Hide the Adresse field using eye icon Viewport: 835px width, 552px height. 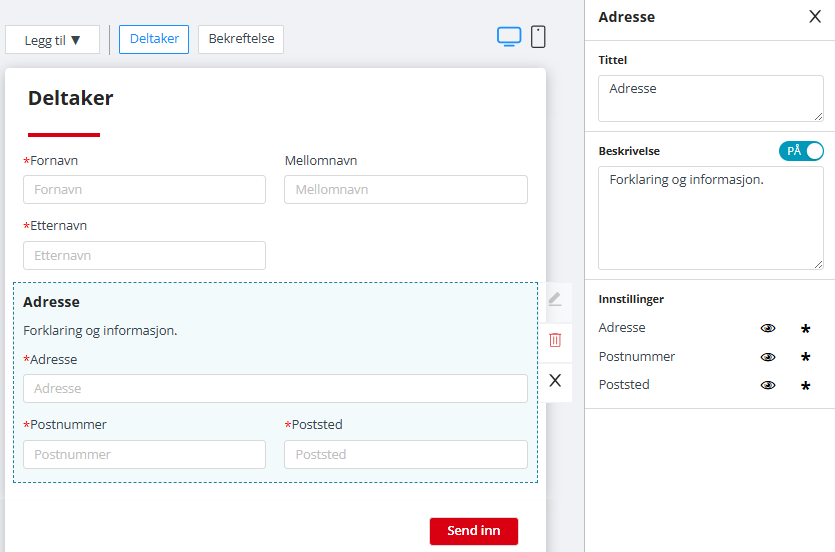(768, 328)
